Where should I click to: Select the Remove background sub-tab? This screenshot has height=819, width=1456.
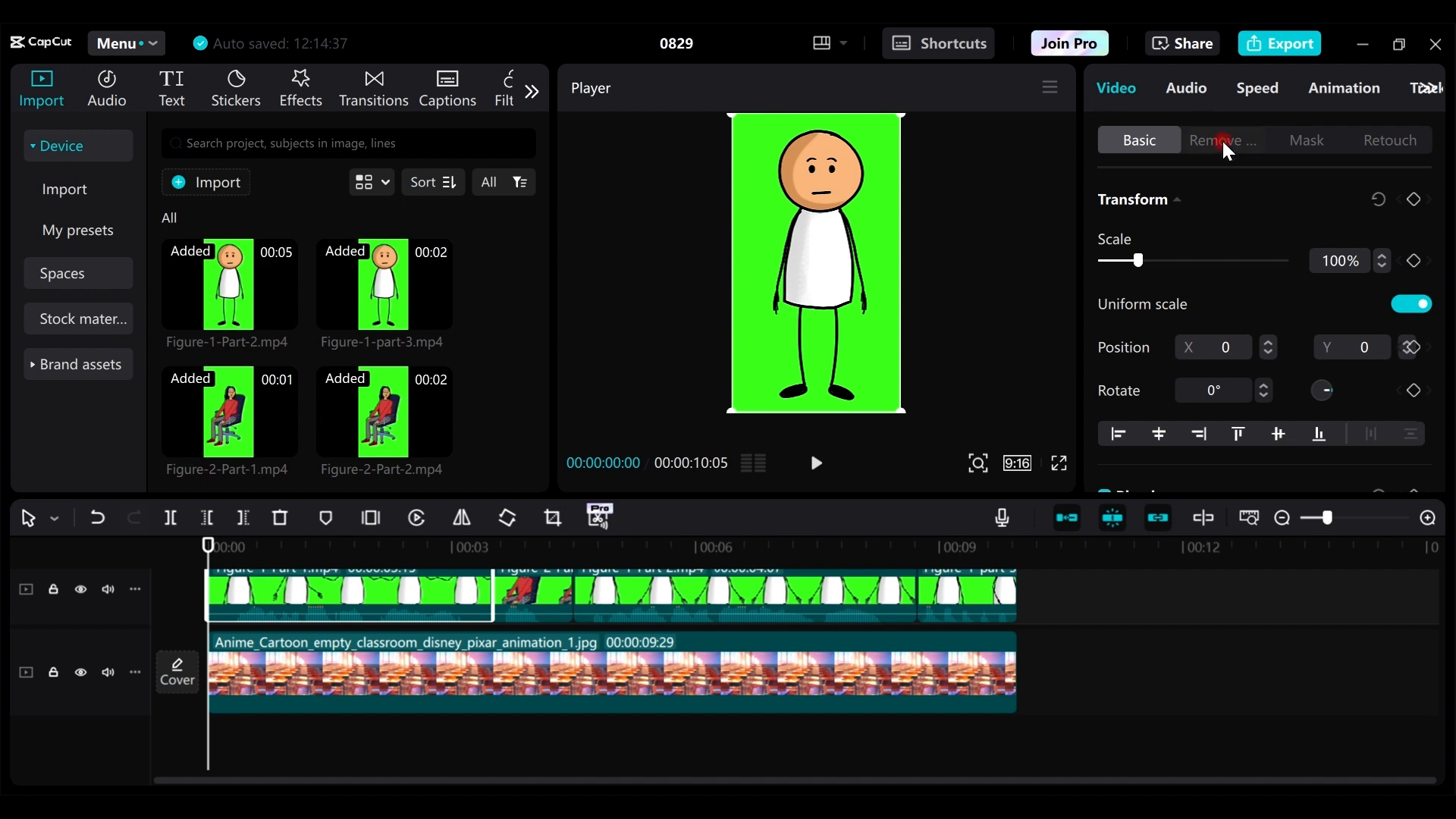(1223, 140)
